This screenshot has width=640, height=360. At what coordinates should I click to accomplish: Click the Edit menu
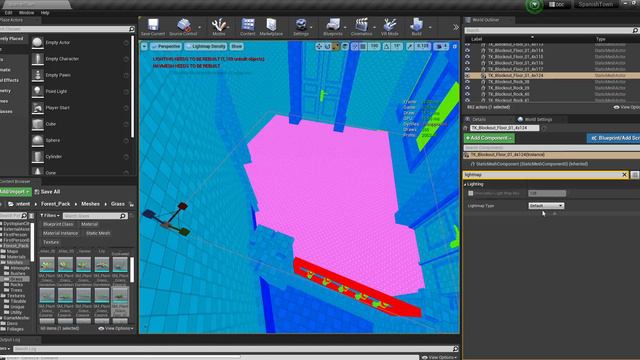pos(8,13)
